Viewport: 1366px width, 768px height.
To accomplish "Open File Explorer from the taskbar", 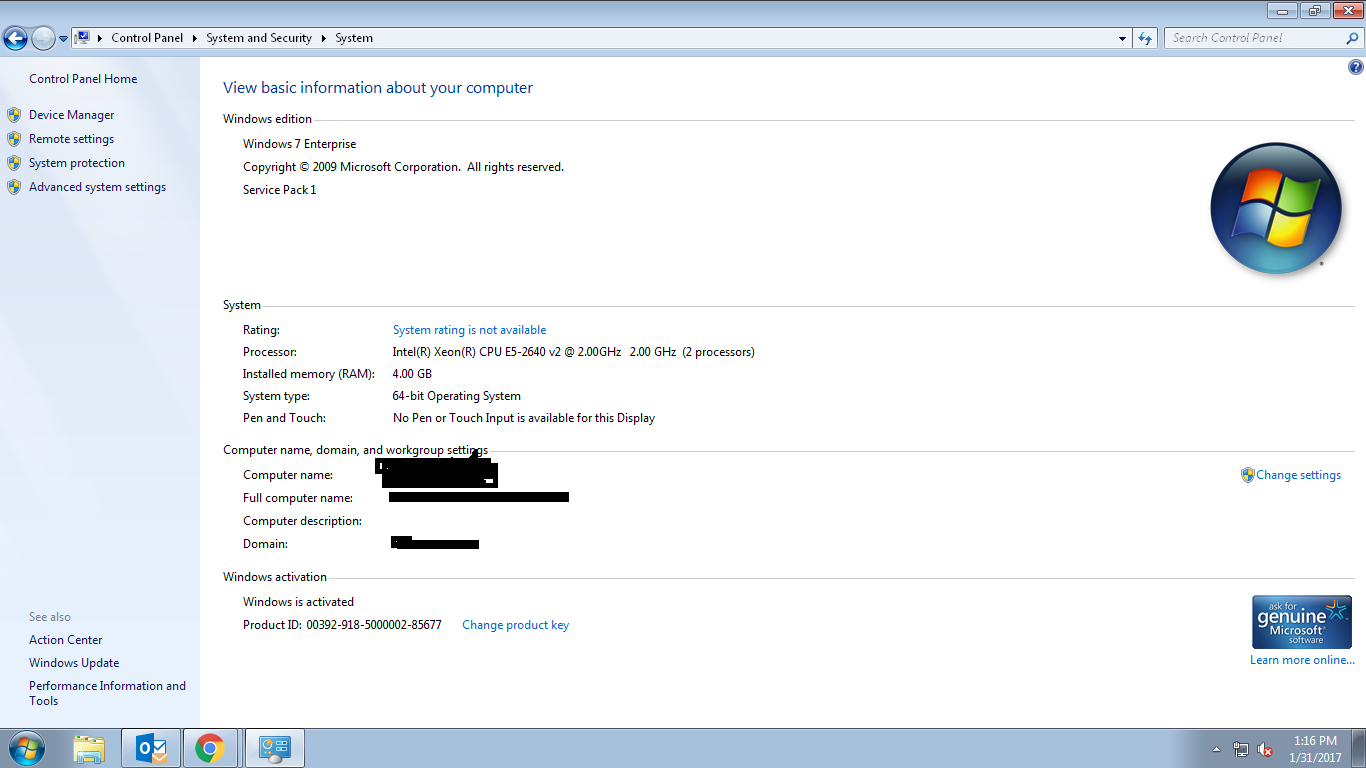I will click(x=89, y=748).
